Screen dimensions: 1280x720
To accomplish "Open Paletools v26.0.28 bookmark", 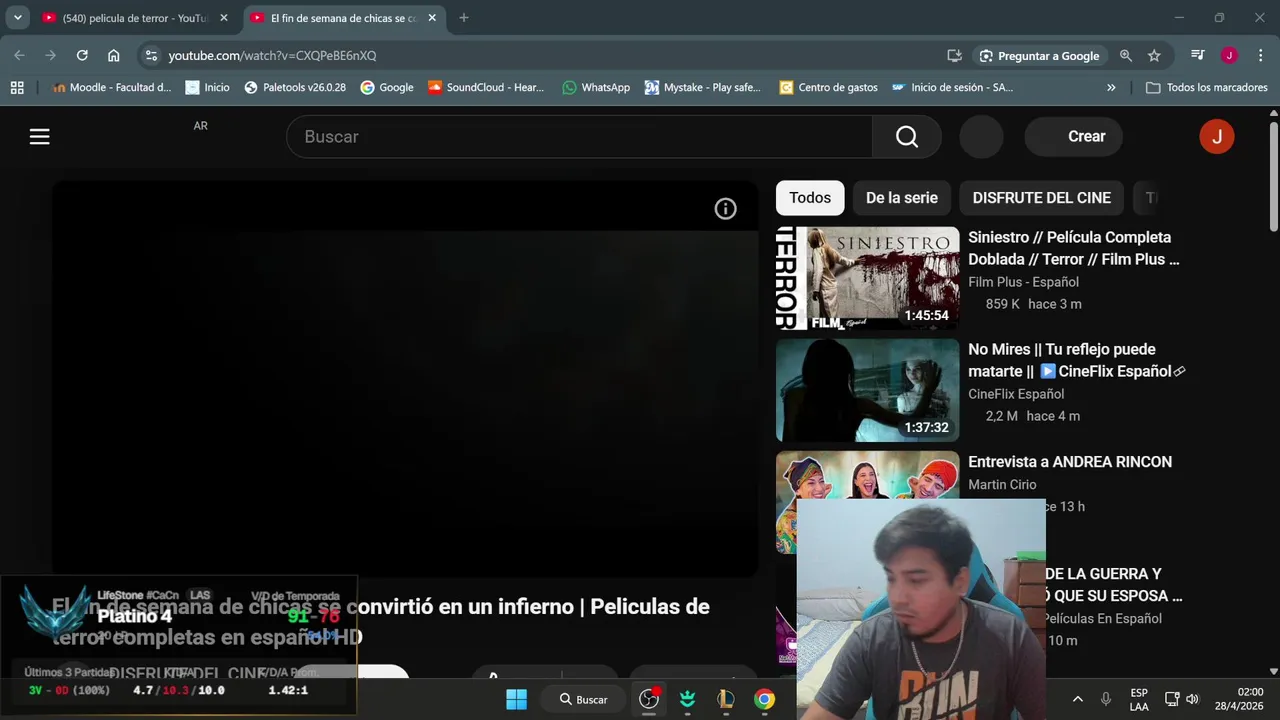I will pyautogui.click(x=295, y=88).
